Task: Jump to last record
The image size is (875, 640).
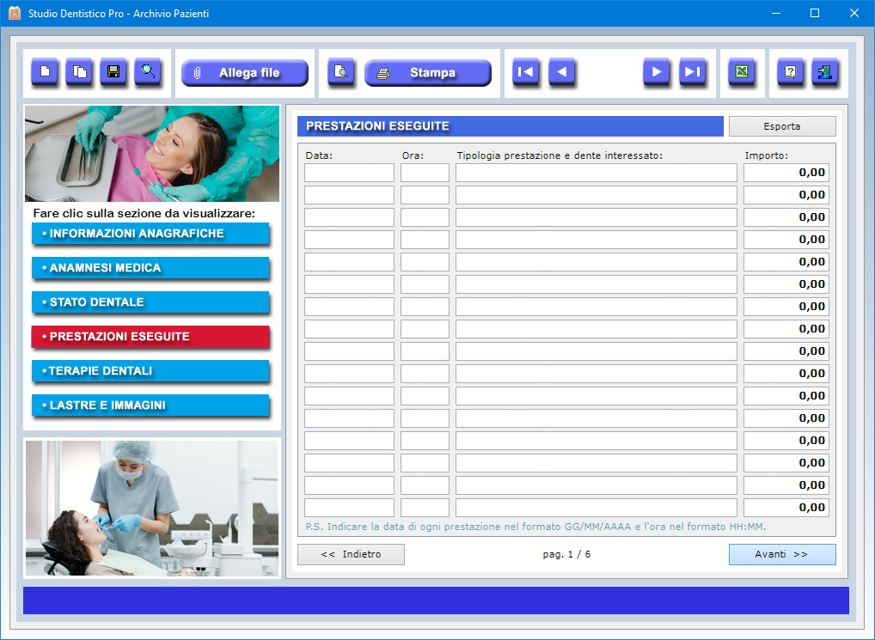Action: [x=692, y=72]
